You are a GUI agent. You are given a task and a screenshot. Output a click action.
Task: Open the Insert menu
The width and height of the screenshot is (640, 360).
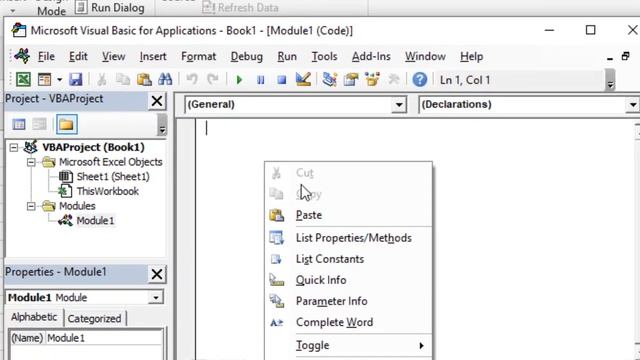click(153, 56)
